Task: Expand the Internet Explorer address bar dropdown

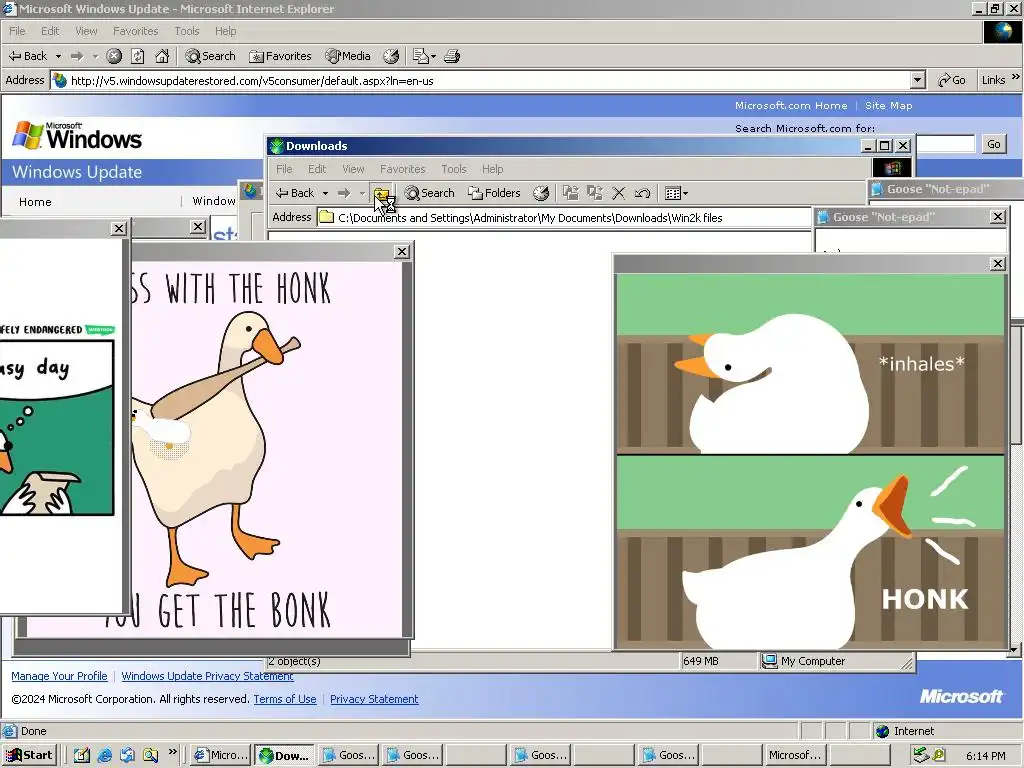Action: point(918,81)
